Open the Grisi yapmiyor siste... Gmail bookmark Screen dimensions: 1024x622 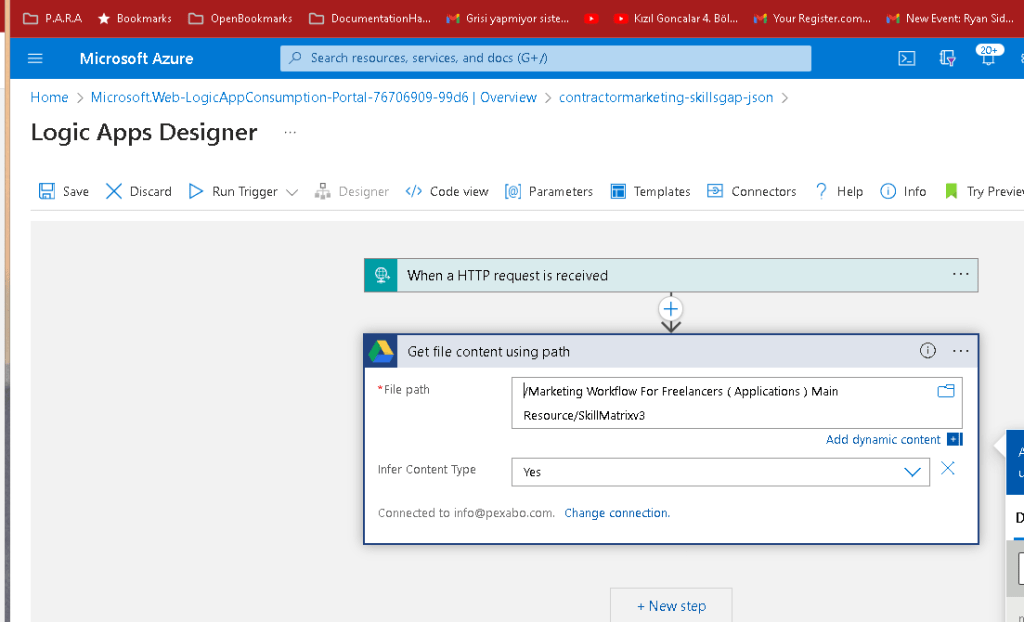coord(507,18)
